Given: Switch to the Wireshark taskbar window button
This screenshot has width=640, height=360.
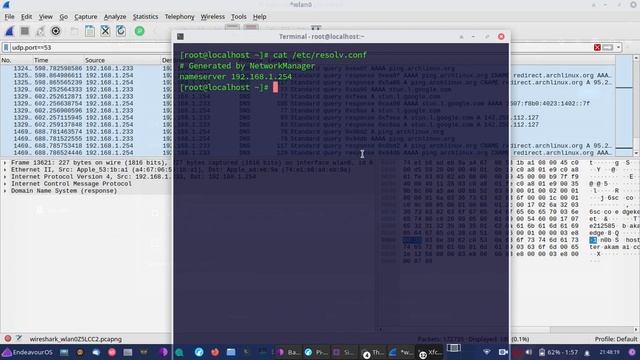Looking at the screenshot, I should (x=401, y=352).
